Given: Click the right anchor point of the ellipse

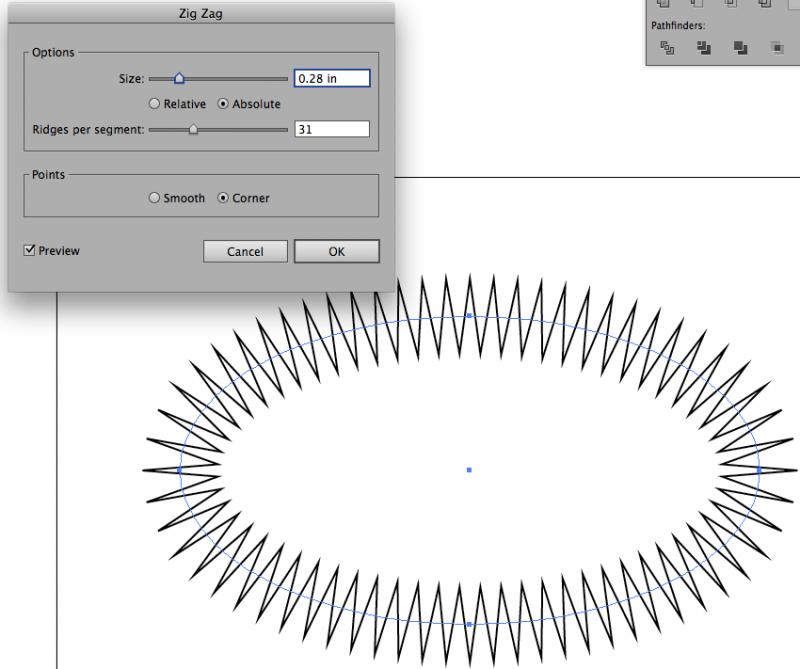Looking at the screenshot, I should 759,470.
